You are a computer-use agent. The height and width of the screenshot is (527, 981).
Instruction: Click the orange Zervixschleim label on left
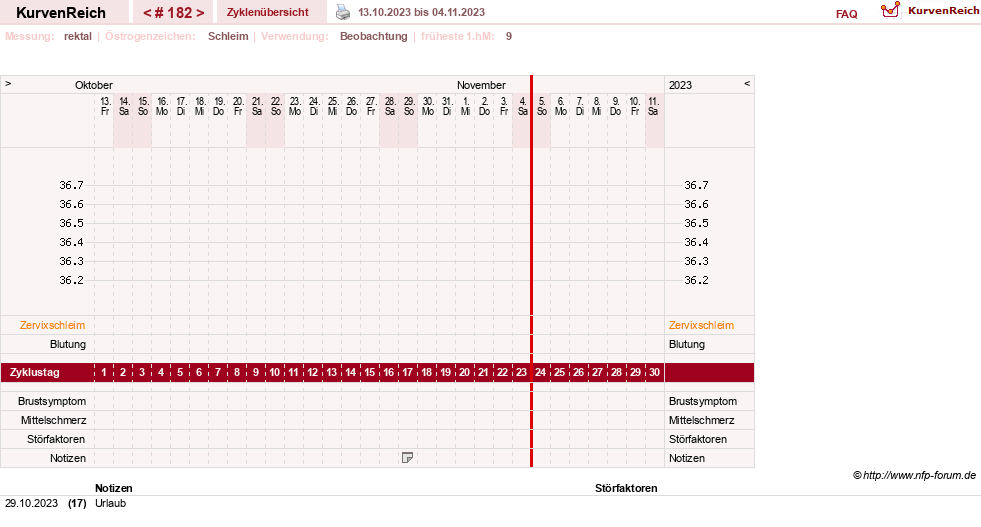(52, 325)
